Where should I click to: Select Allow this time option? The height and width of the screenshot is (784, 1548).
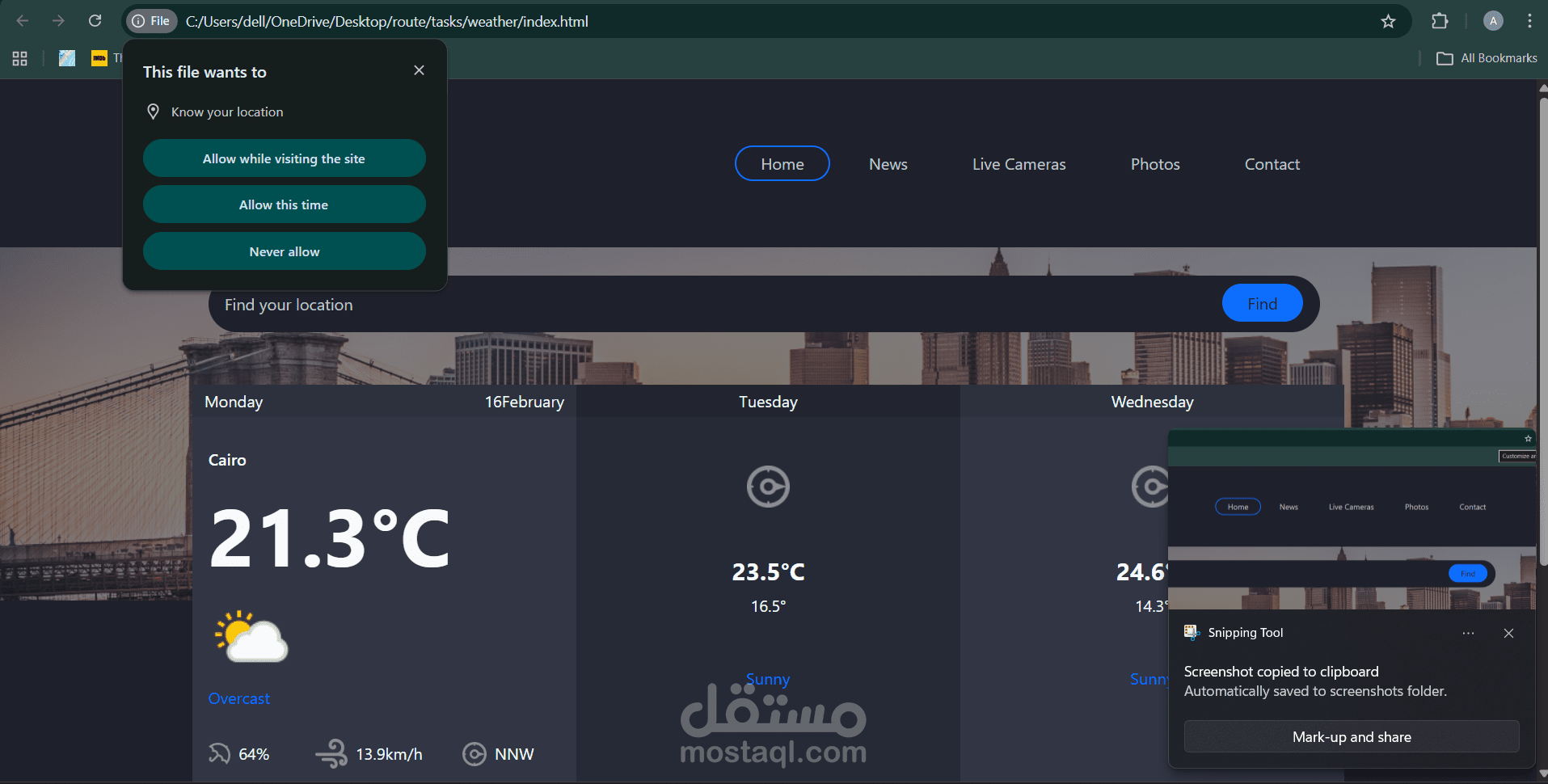point(284,204)
